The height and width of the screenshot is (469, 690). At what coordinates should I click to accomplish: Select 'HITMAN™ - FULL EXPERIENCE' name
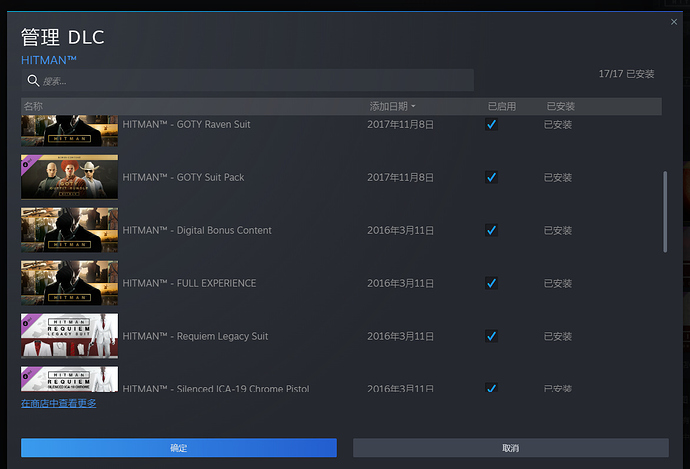click(189, 283)
